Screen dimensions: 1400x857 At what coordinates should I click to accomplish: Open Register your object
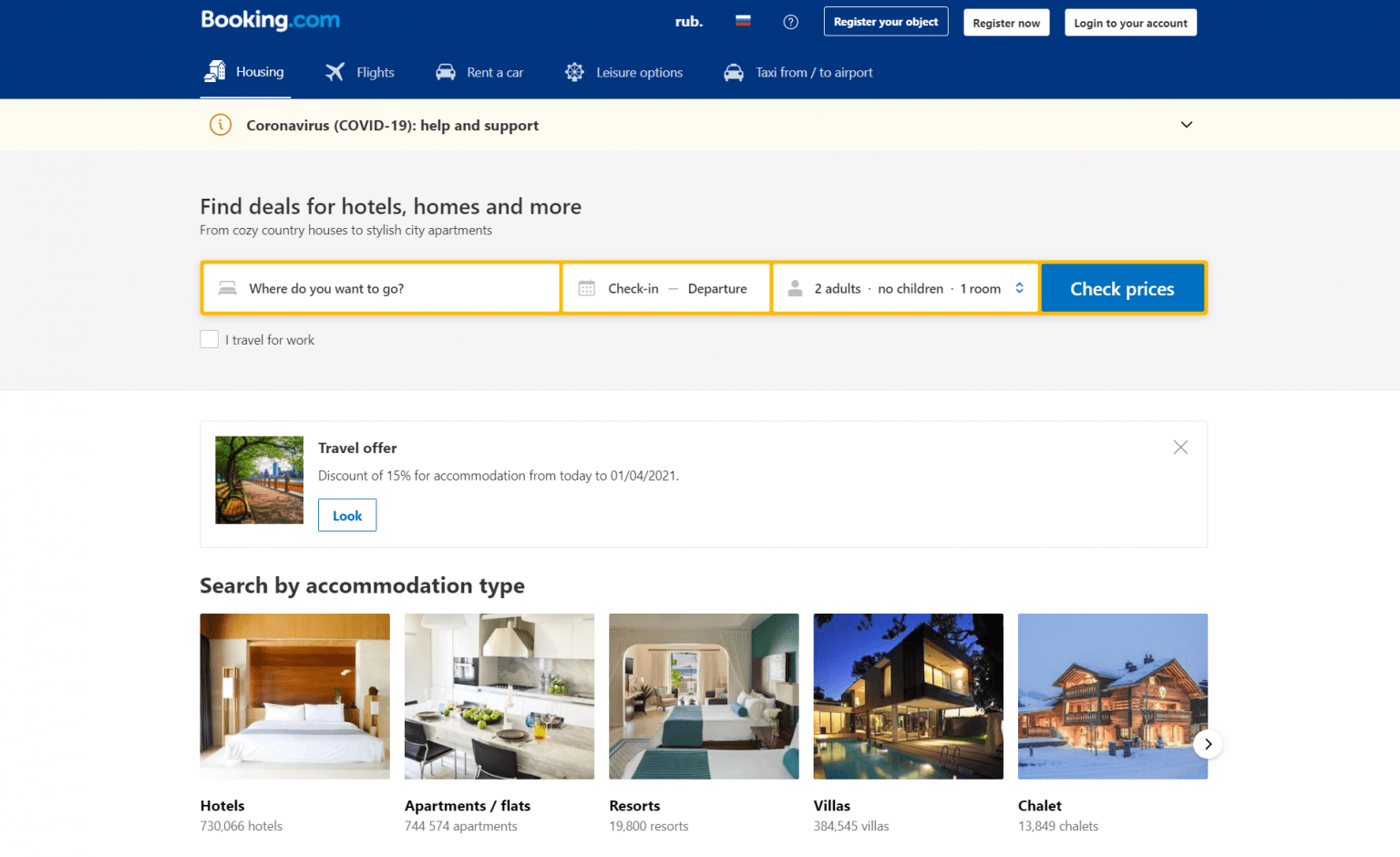[x=885, y=21]
